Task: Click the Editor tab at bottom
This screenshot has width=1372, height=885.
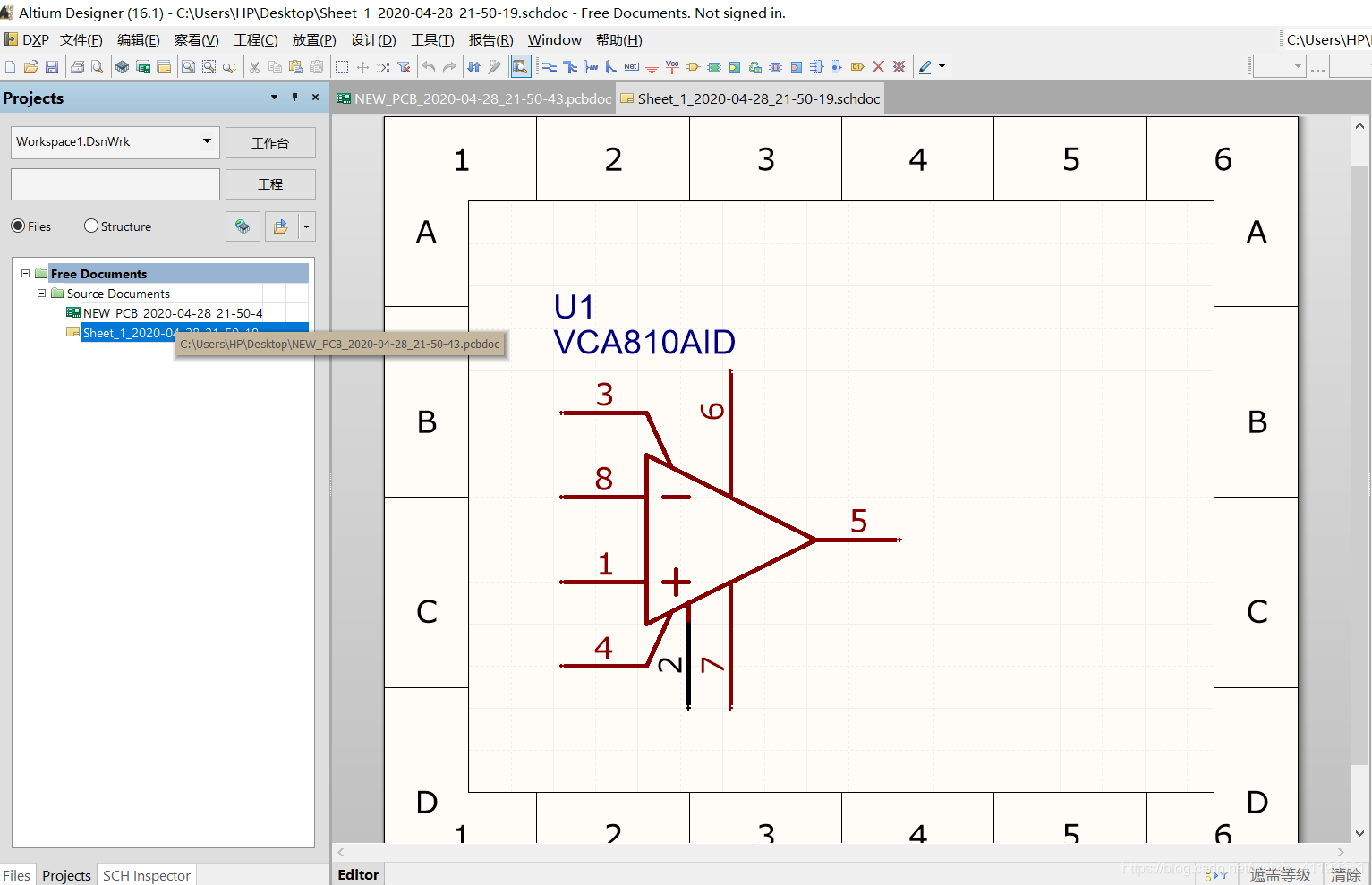Action: 358,874
